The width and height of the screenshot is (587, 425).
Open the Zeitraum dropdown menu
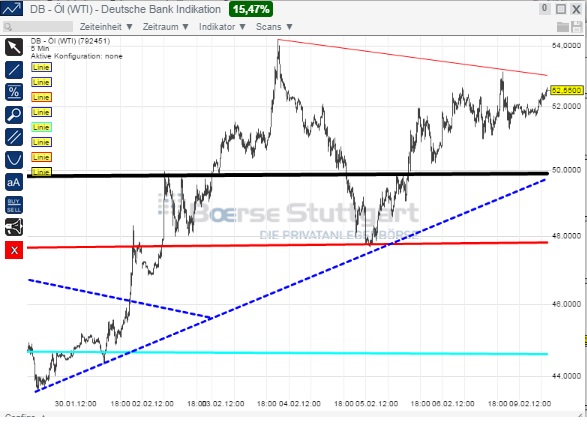point(165,27)
